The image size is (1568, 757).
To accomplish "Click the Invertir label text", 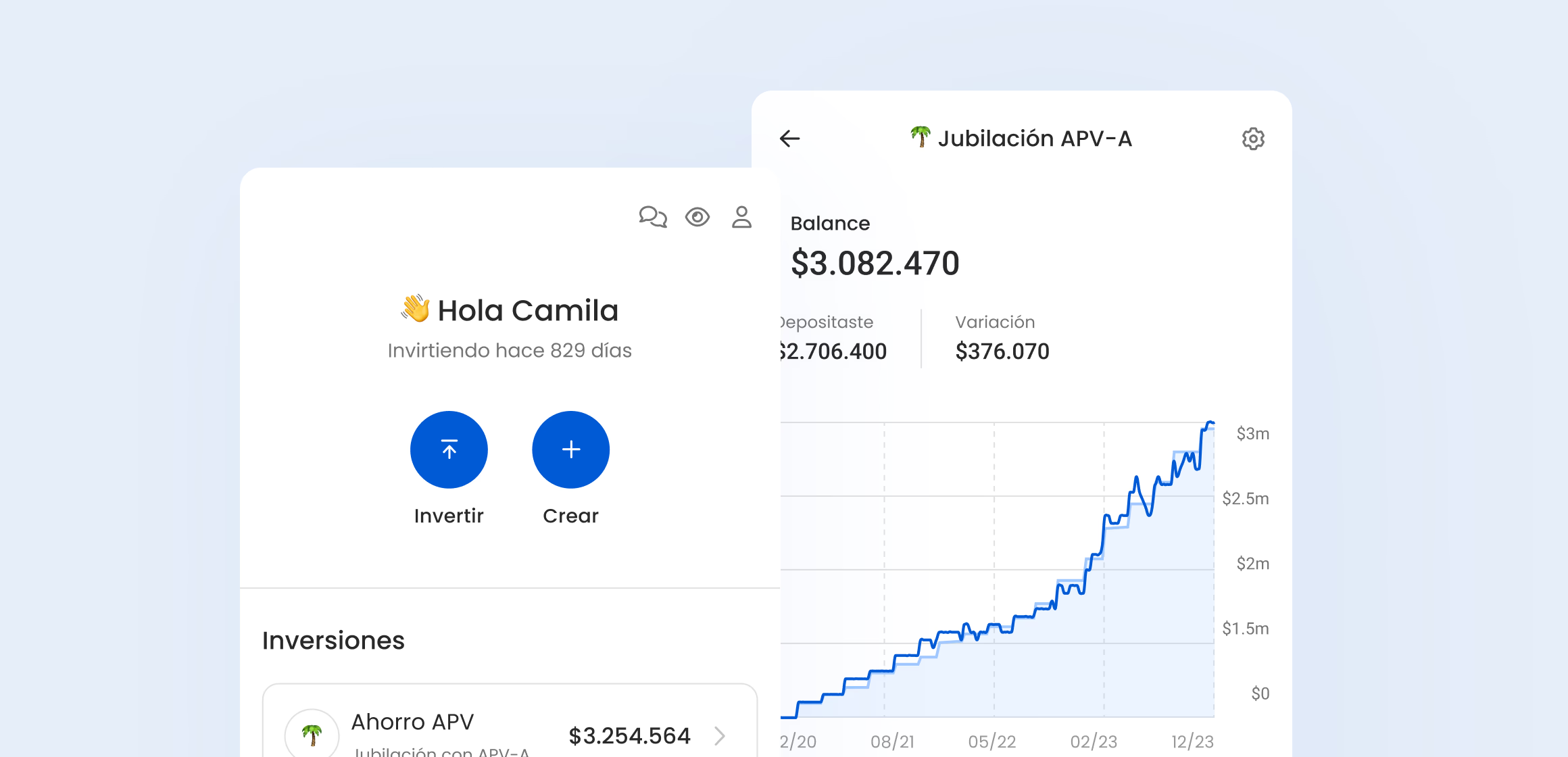I will [x=449, y=516].
